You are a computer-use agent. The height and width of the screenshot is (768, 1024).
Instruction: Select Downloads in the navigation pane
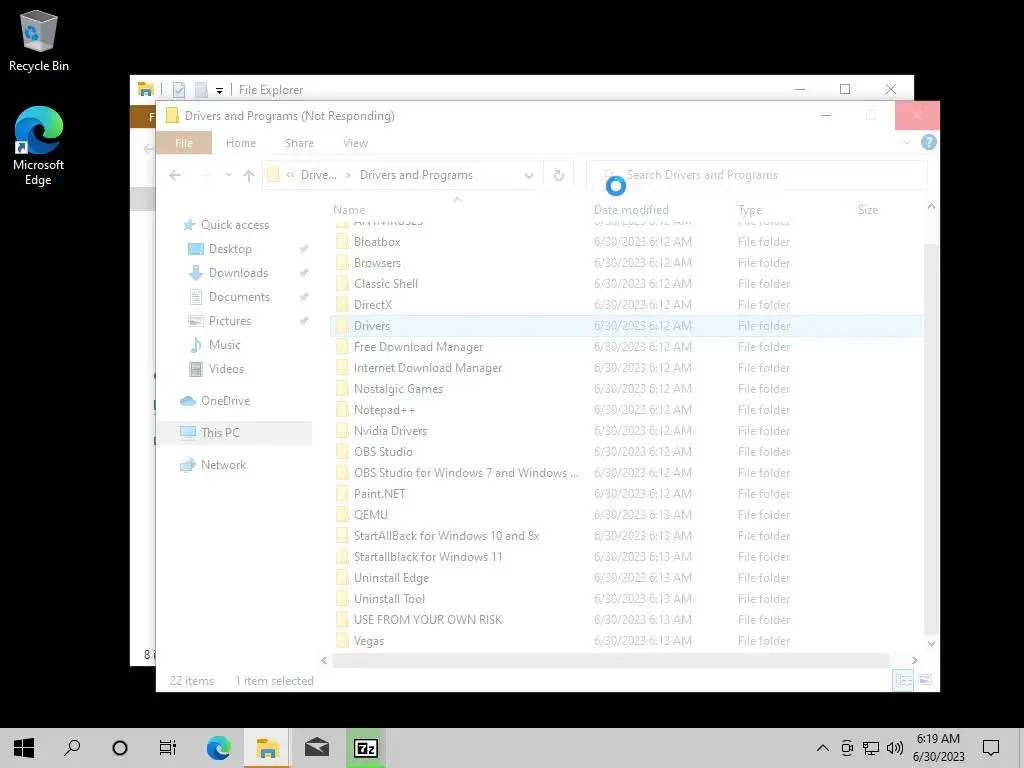(x=238, y=273)
